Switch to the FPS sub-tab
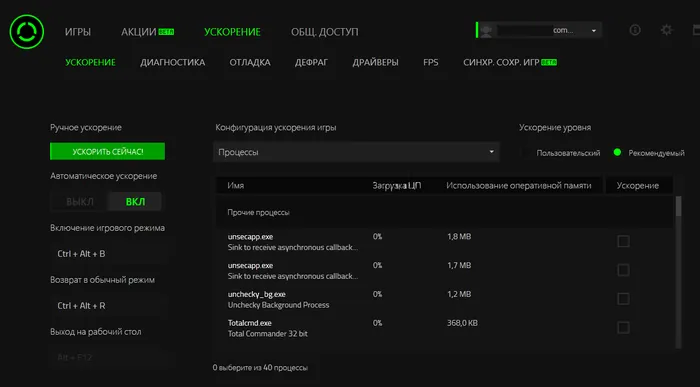Screen dimensions: 700x387 coord(431,62)
